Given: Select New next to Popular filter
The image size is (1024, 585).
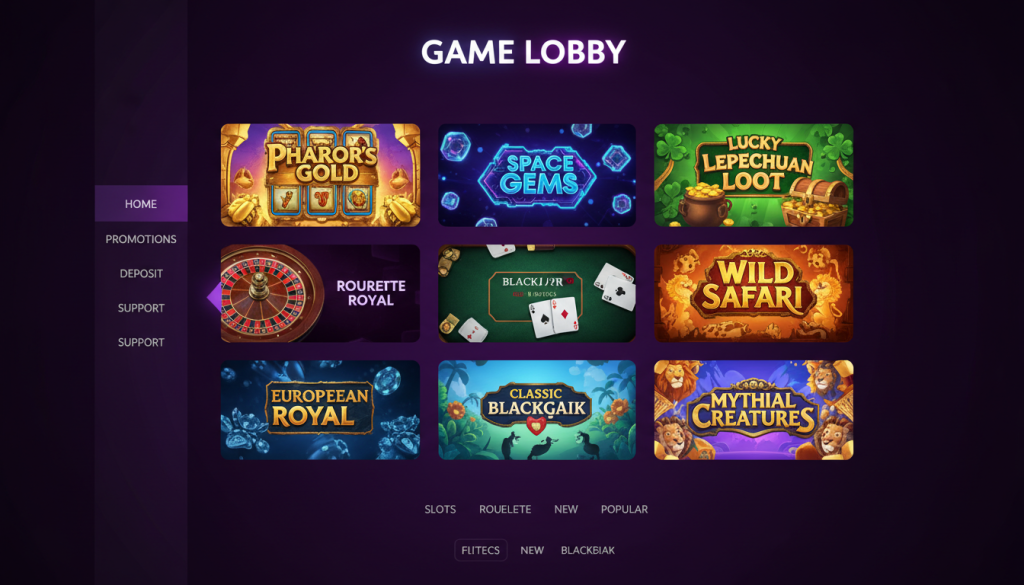Looking at the screenshot, I should coord(566,509).
